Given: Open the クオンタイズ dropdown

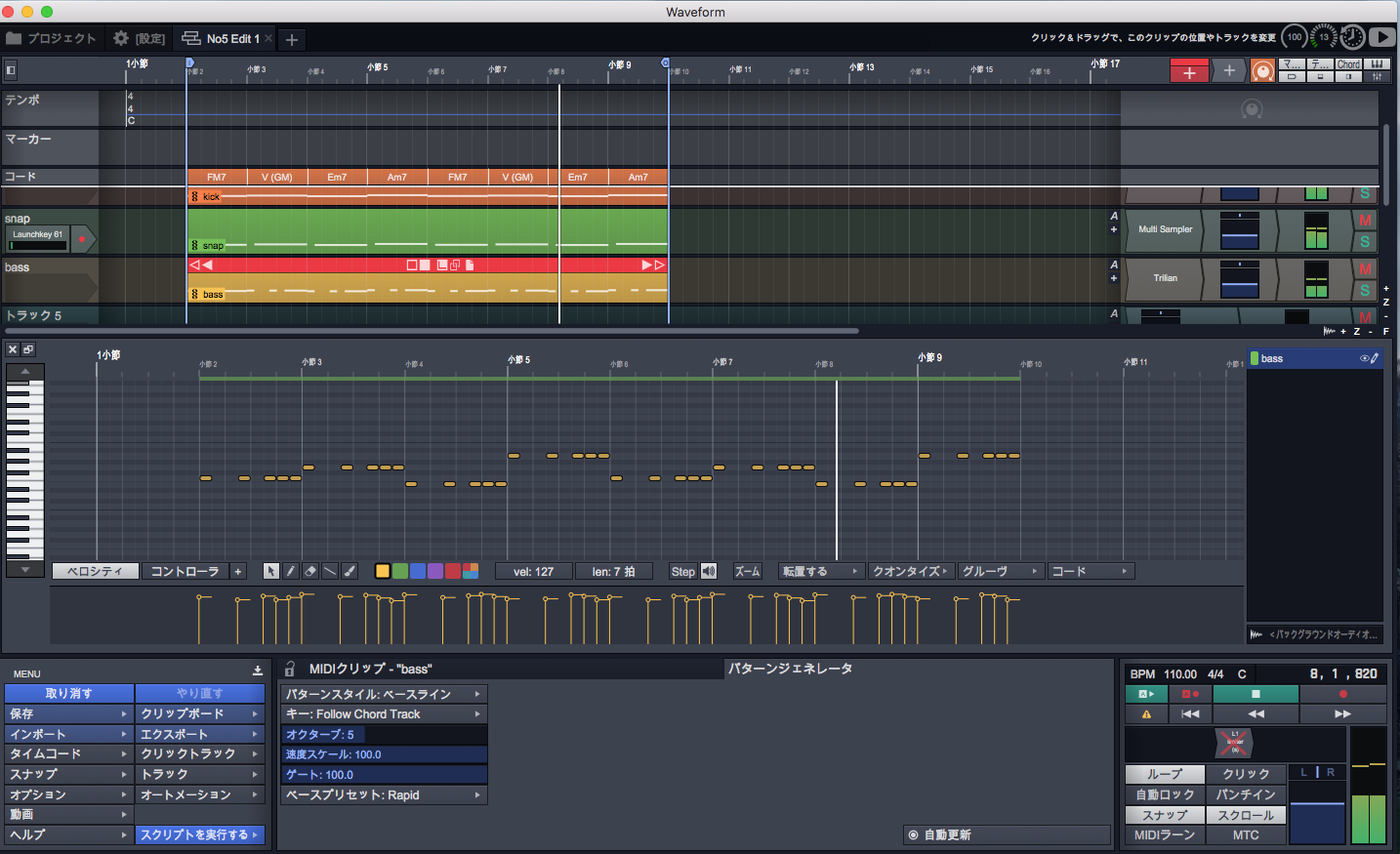Looking at the screenshot, I should 910,571.
